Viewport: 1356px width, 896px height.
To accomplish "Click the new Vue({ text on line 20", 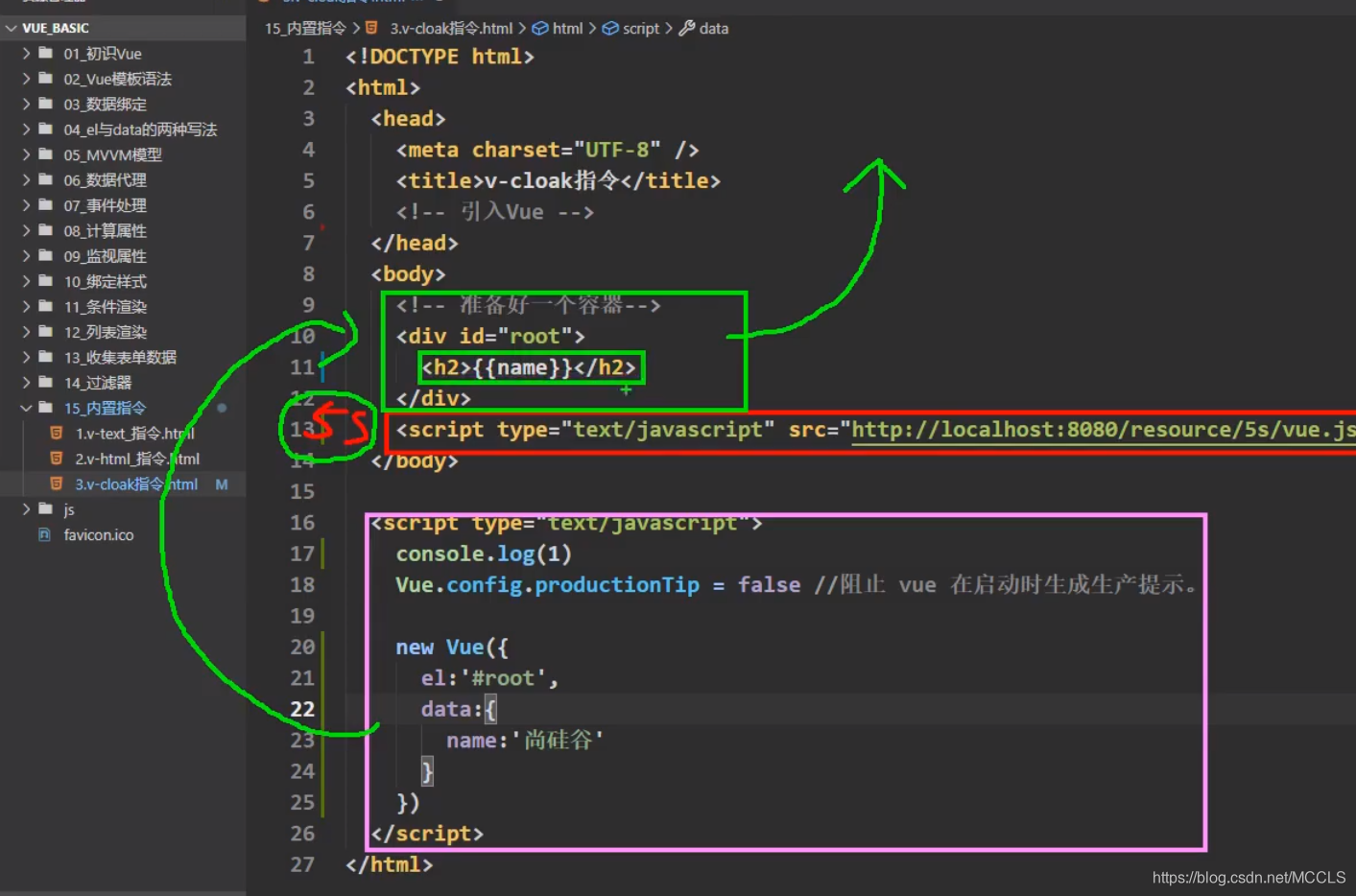I will pyautogui.click(x=452, y=648).
